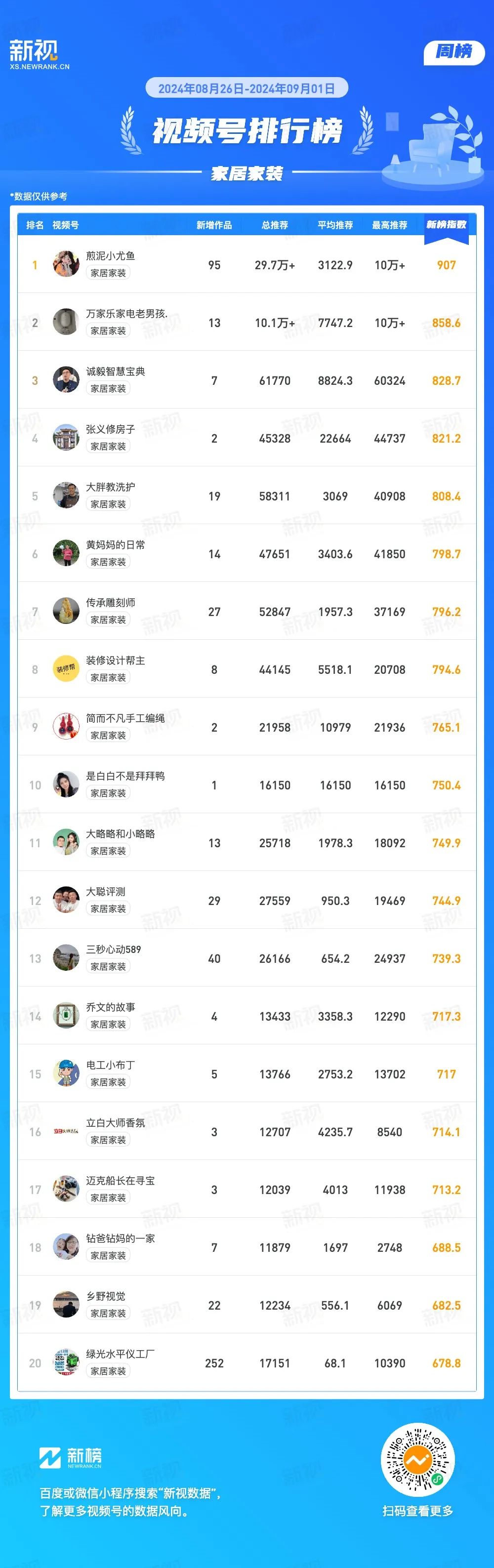Click the 新榜 logo in footer
Viewport: 494px width, 1568px height.
[71, 1458]
